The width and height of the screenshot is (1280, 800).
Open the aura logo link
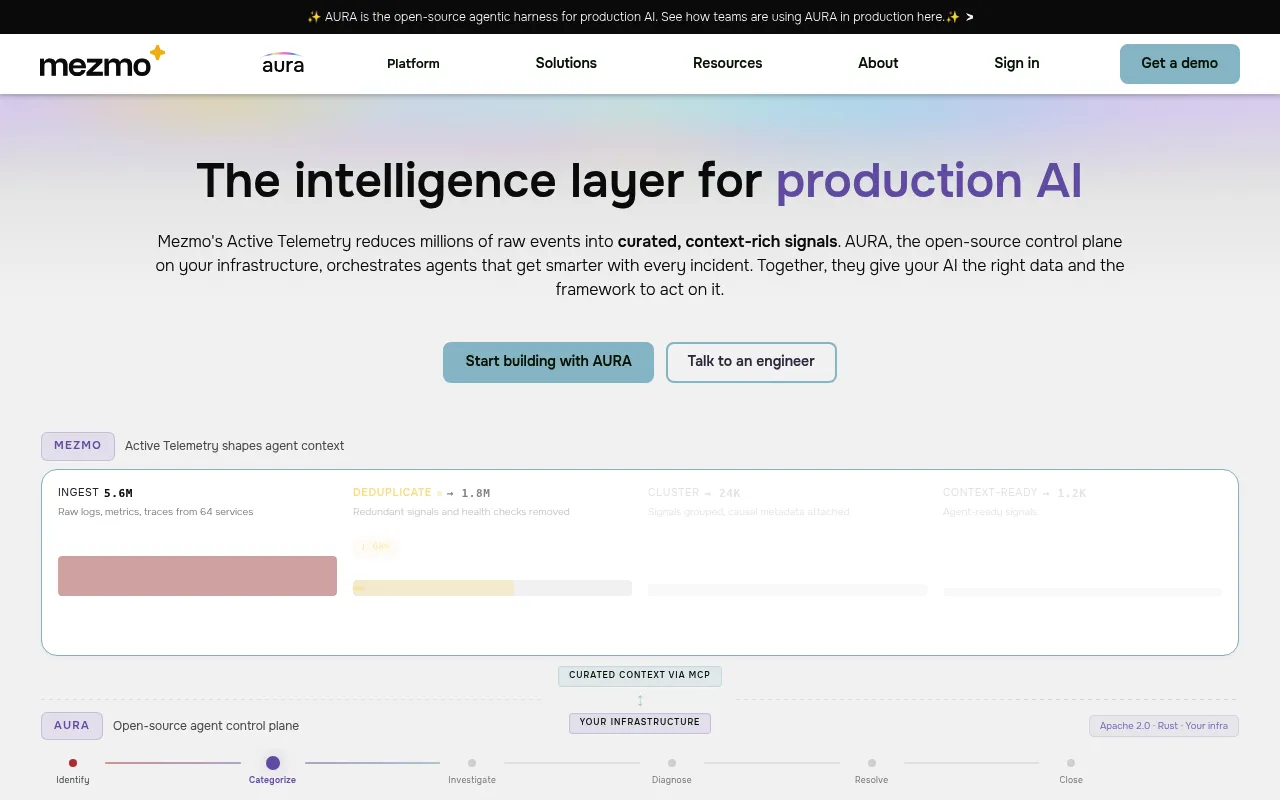coord(283,63)
